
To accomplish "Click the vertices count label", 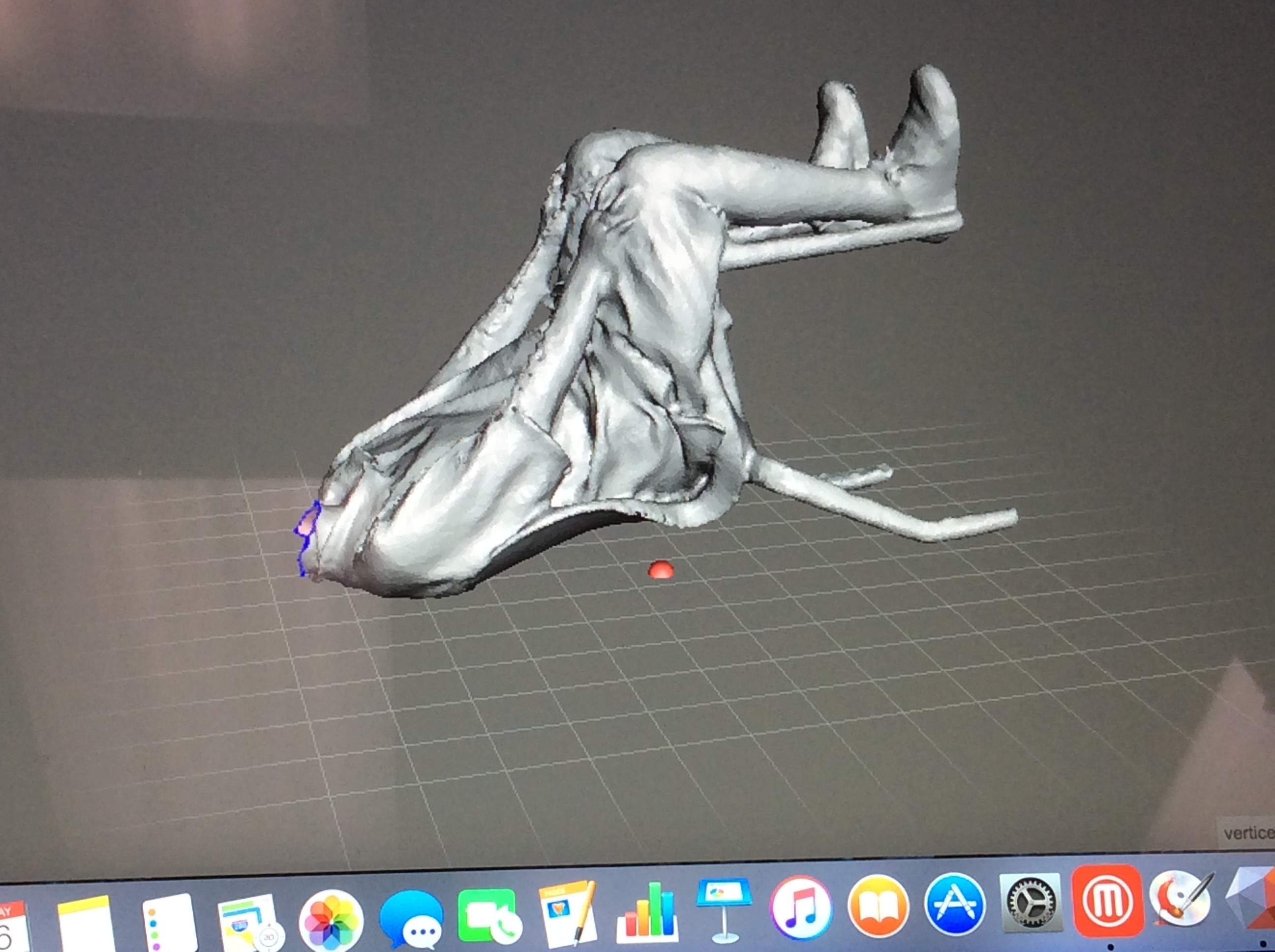I will (1248, 833).
